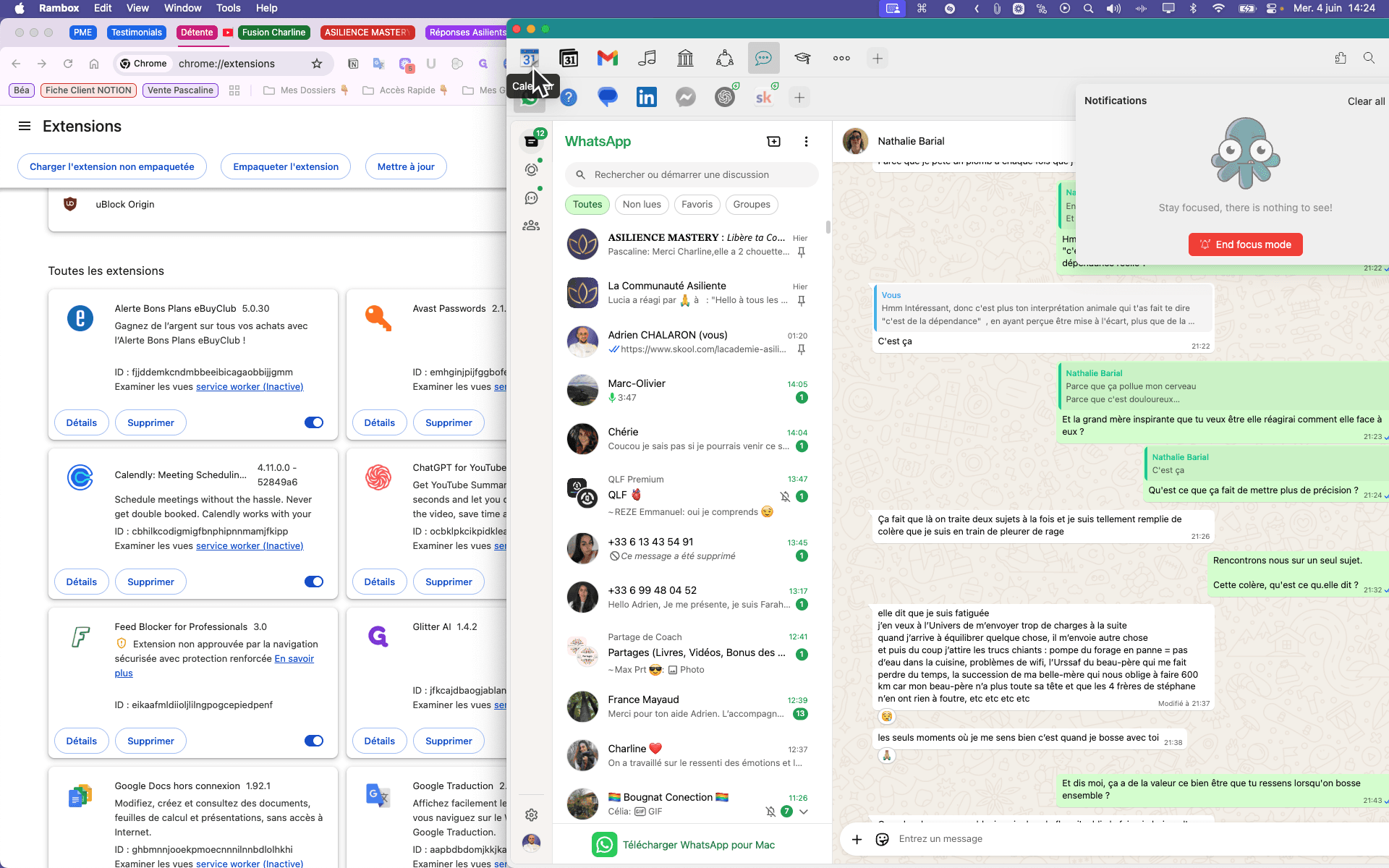Open macOS Spotlight search in menu bar
The height and width of the screenshot is (868, 1389).
coord(1088,9)
